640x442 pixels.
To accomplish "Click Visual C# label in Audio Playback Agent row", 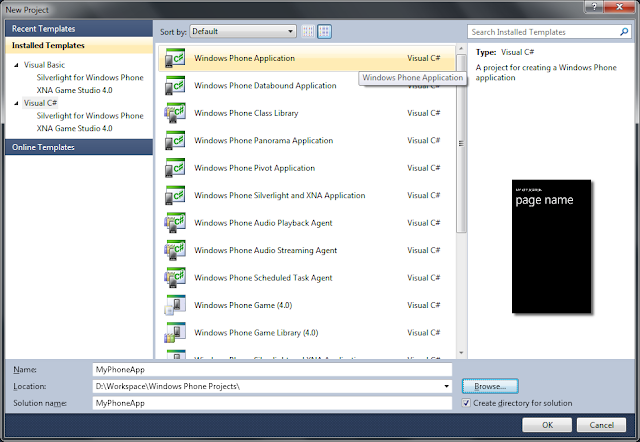I will coord(424,223).
